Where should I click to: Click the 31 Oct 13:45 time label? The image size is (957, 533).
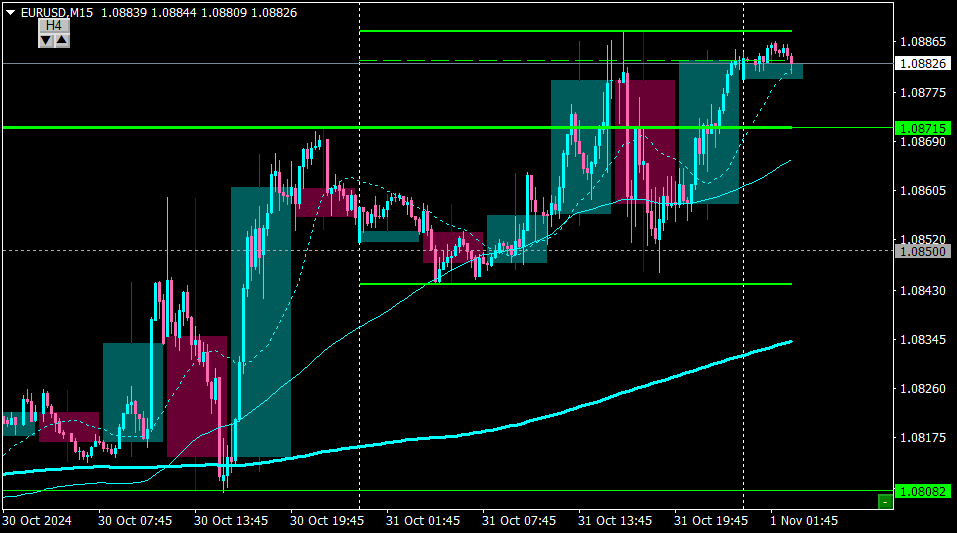[615, 521]
